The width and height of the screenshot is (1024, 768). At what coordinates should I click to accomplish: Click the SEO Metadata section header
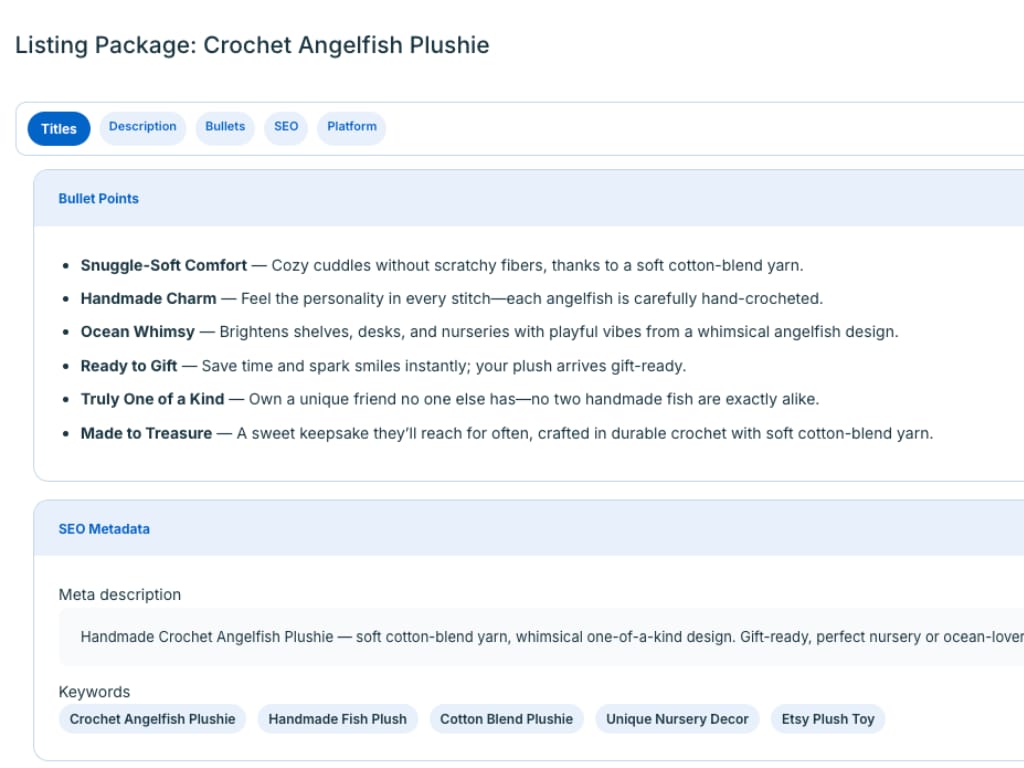(x=104, y=529)
